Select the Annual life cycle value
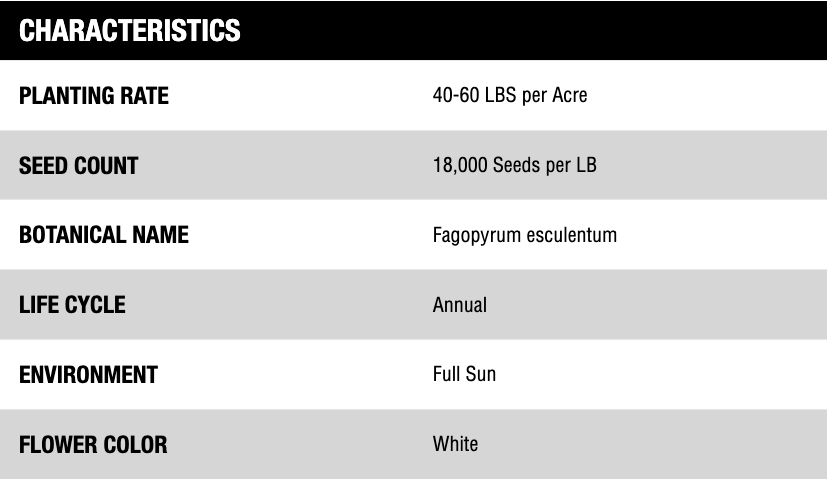This screenshot has height=482, width=828. 459,305
